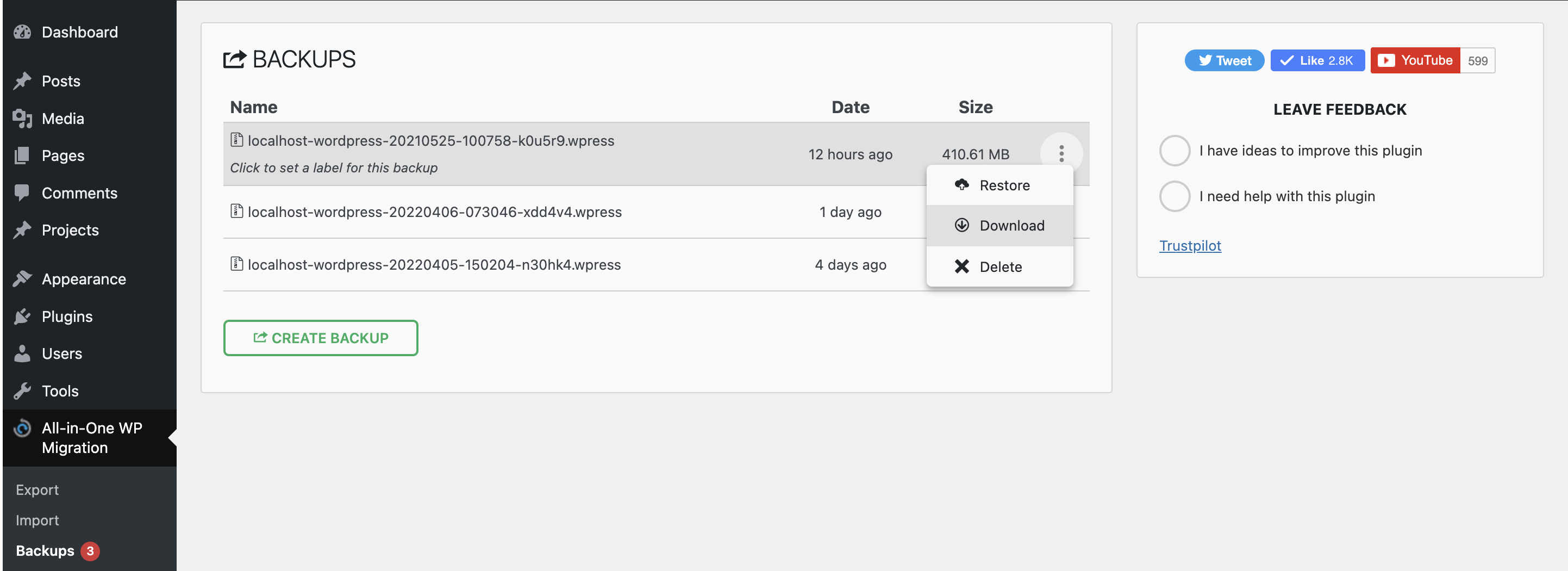
Task: Click the Plugins plug icon
Action: [22, 316]
